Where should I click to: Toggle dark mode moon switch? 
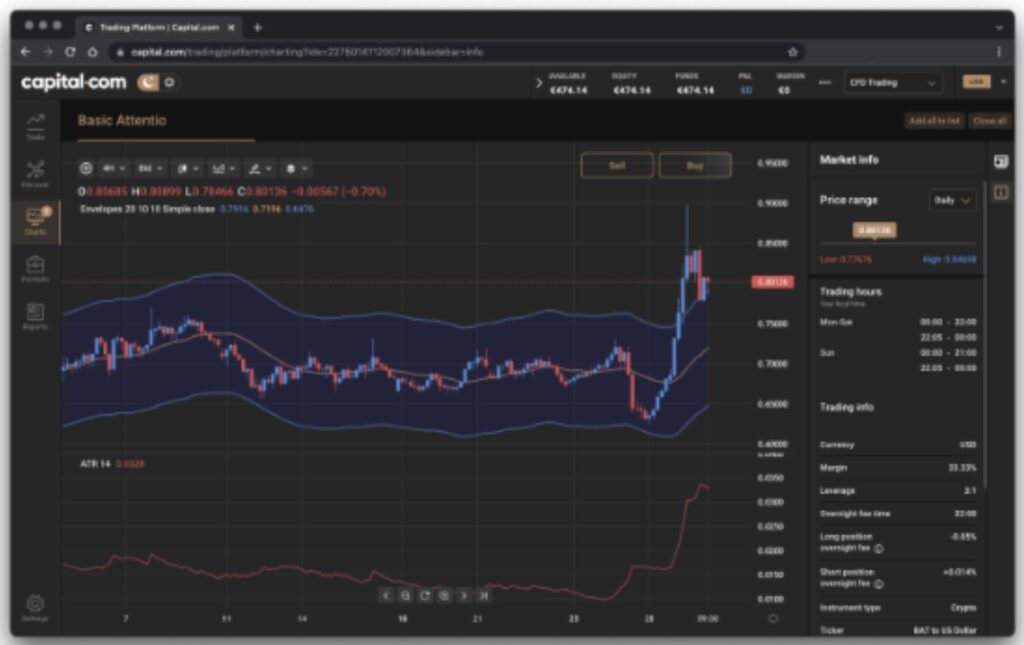[150, 82]
